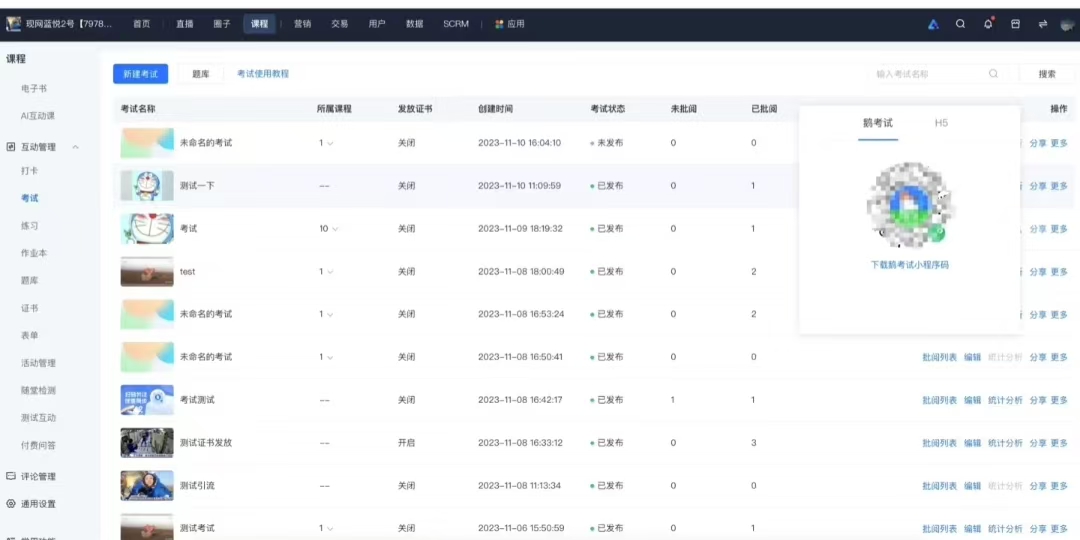Open the notification bell icon
The width and height of the screenshot is (1080, 540).
click(988, 23)
